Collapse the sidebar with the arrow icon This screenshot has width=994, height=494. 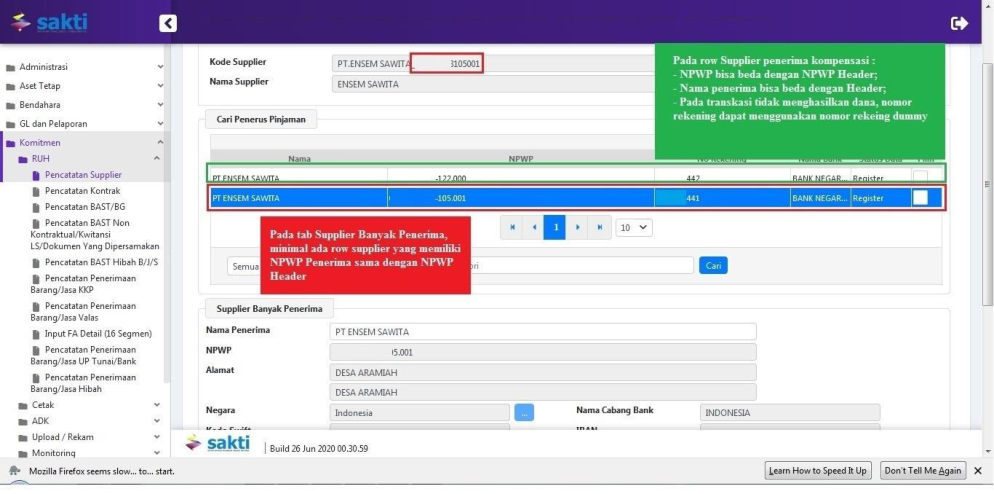[x=168, y=23]
